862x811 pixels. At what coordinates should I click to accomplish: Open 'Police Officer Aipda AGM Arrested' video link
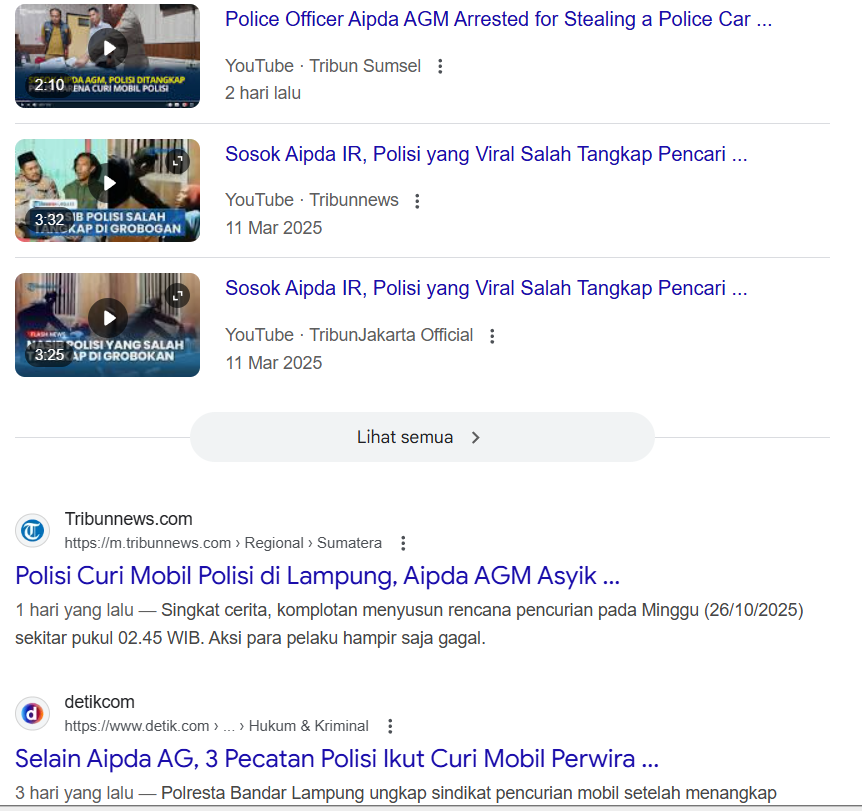tap(498, 19)
